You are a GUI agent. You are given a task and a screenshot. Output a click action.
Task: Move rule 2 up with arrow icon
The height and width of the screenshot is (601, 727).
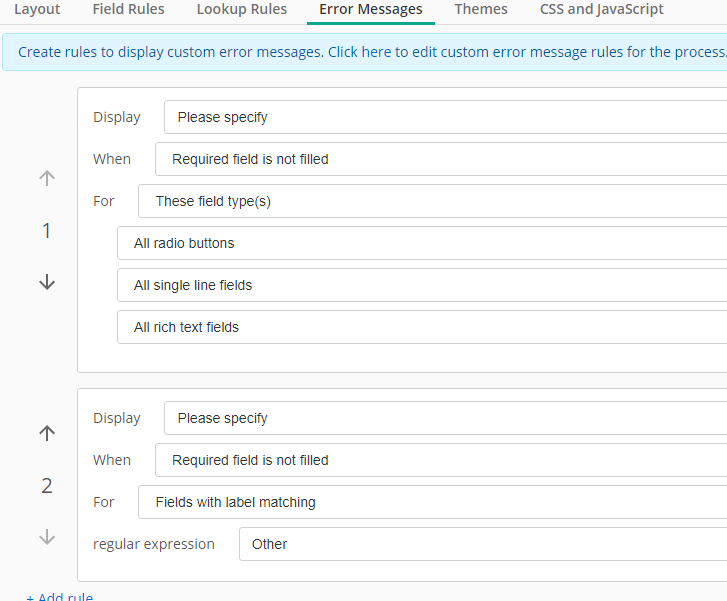[47, 433]
